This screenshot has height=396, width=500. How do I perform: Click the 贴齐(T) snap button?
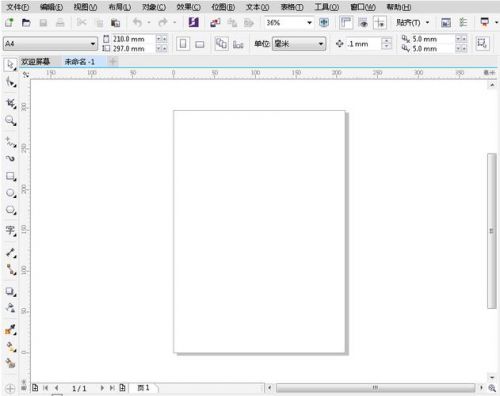click(412, 23)
